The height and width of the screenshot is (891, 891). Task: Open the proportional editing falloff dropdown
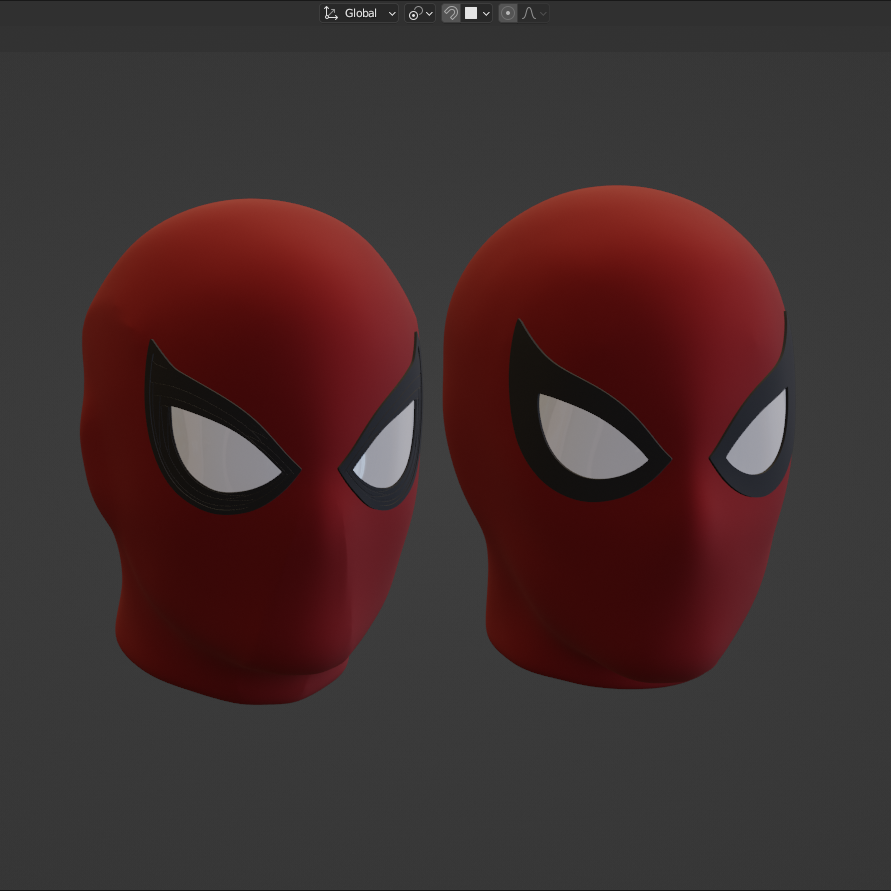click(x=534, y=13)
